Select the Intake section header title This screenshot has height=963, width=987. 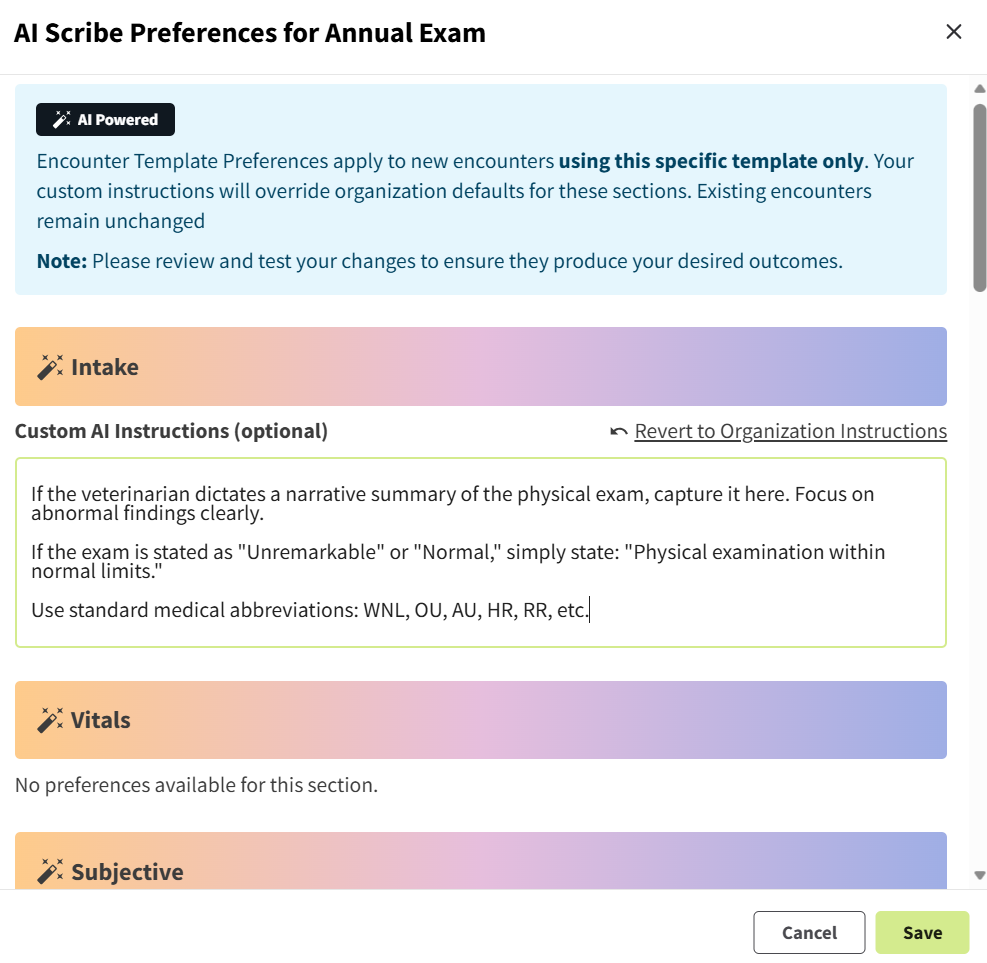coord(105,367)
